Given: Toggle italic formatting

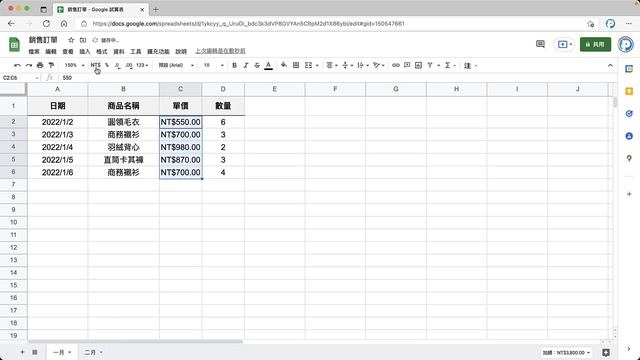Looking at the screenshot, I should coord(246,65).
